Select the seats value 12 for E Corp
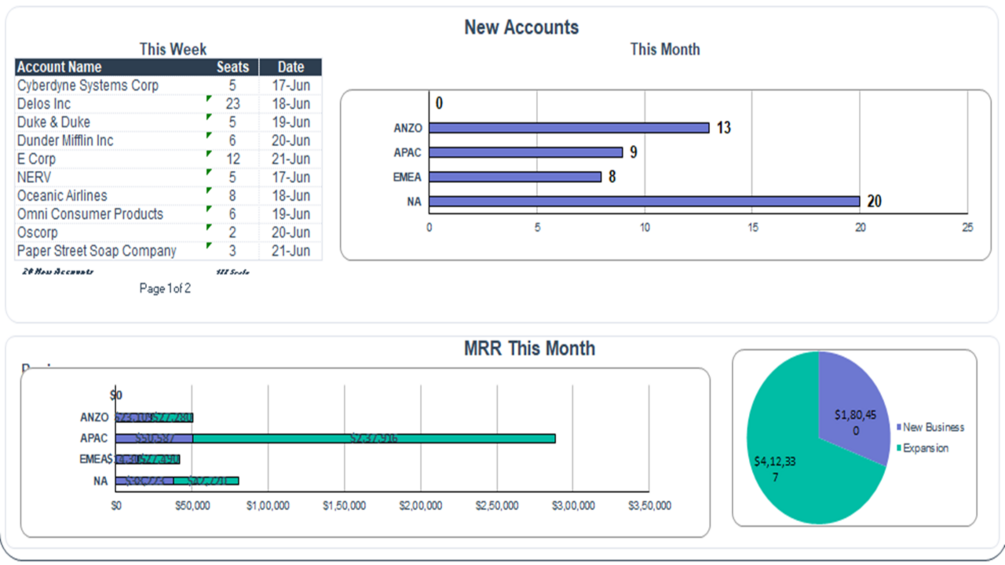 233,159
